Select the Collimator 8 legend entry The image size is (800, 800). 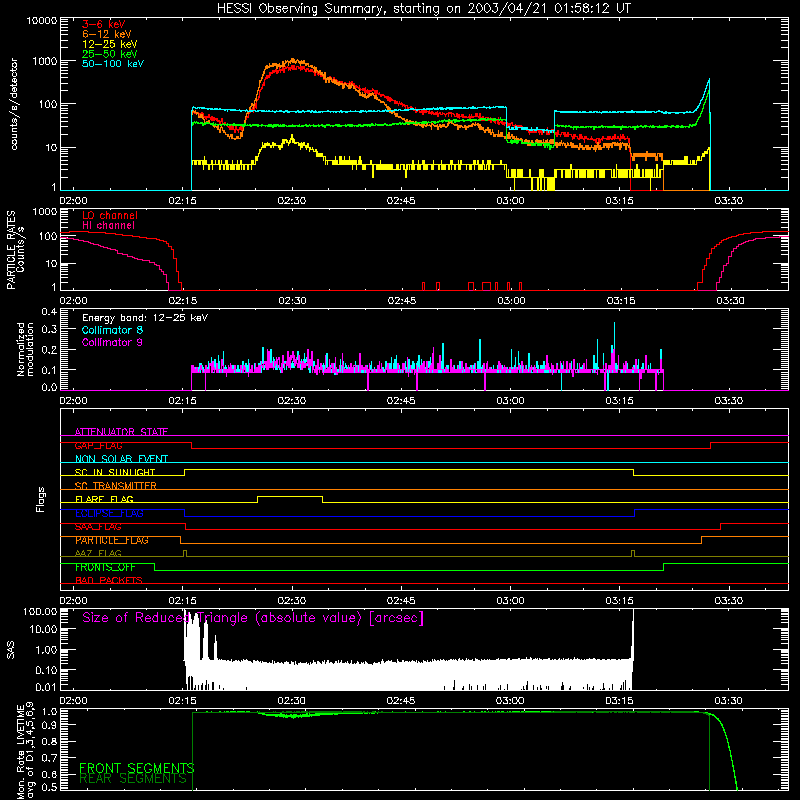coord(112,330)
